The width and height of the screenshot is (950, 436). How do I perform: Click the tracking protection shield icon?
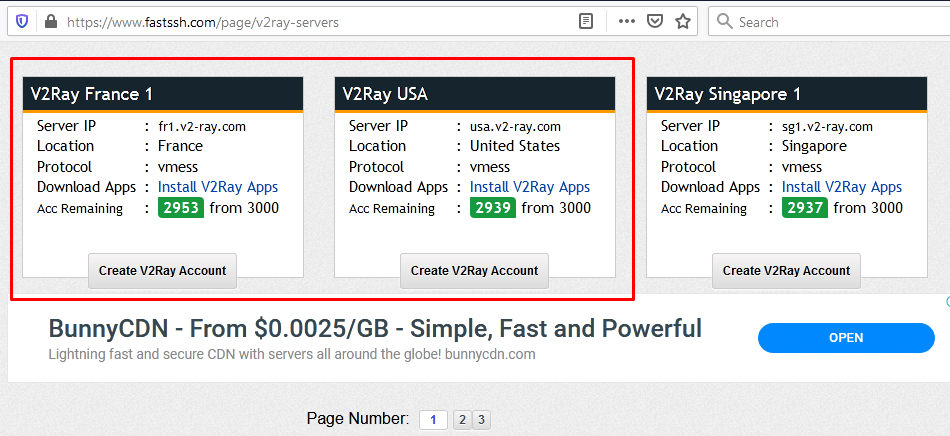pyautogui.click(x=22, y=22)
